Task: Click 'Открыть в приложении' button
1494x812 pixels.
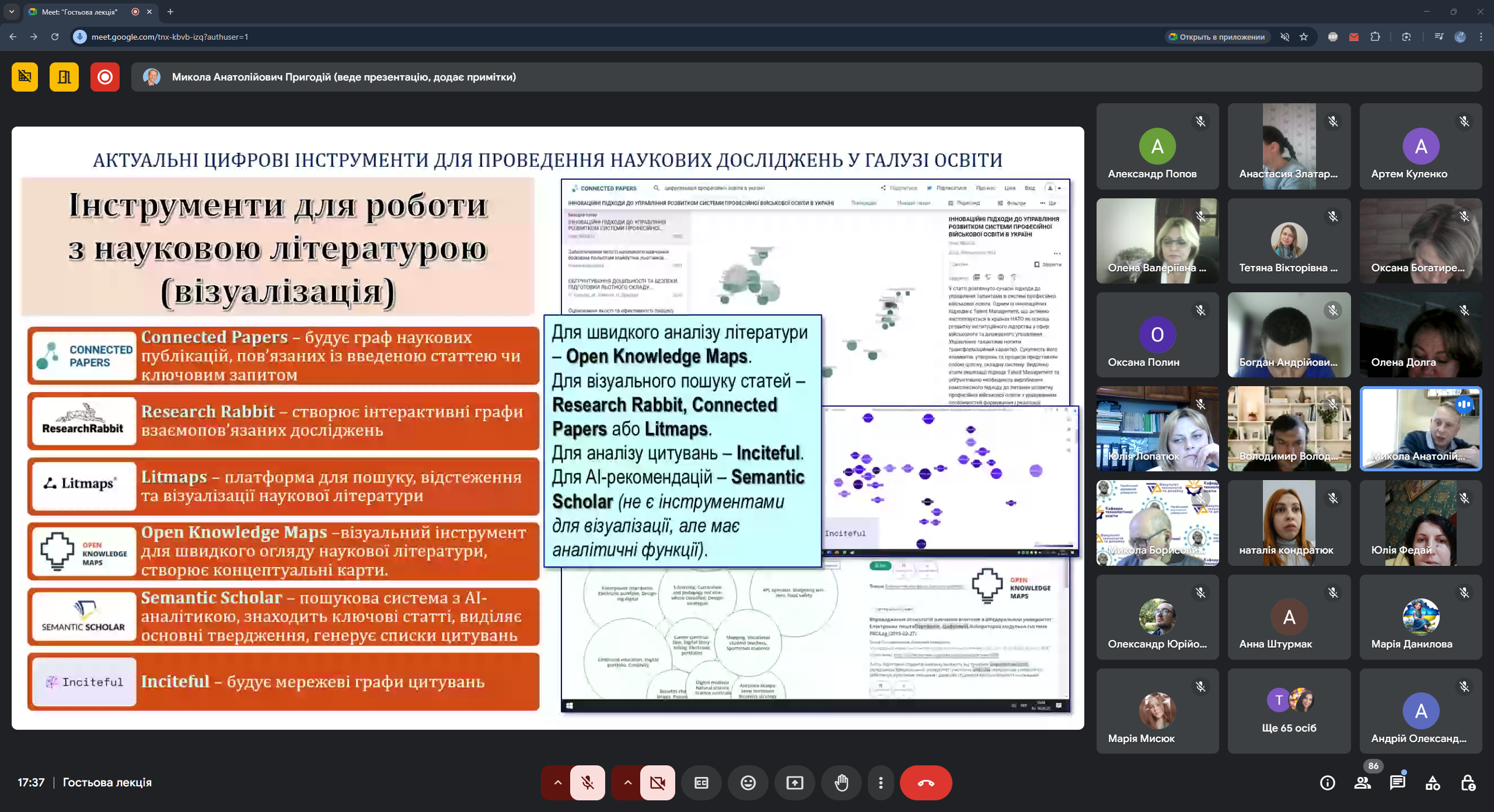Action: (1217, 37)
